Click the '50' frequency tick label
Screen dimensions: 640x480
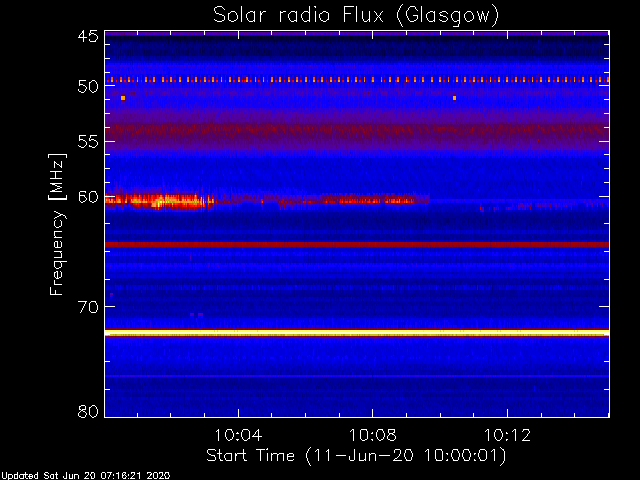pos(88,87)
